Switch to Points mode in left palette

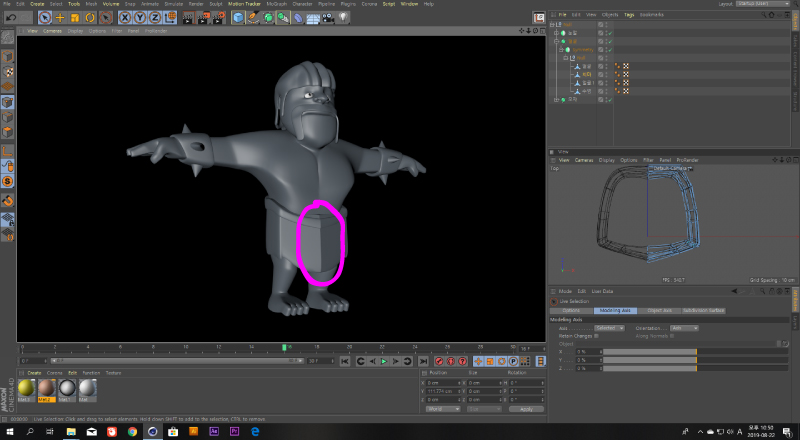(x=7, y=102)
